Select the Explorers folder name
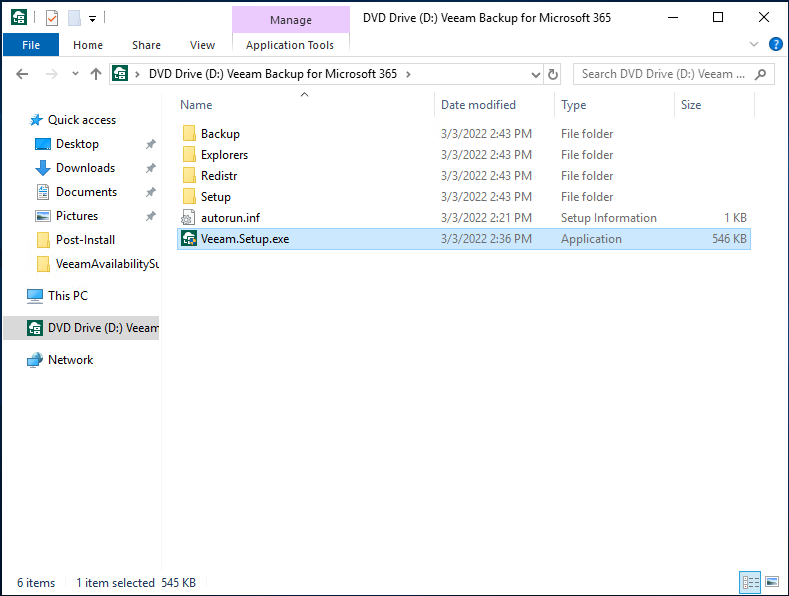 [x=224, y=155]
